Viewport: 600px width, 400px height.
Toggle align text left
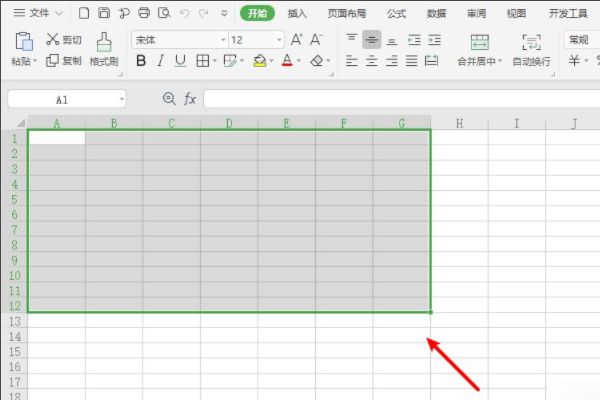tap(351, 60)
